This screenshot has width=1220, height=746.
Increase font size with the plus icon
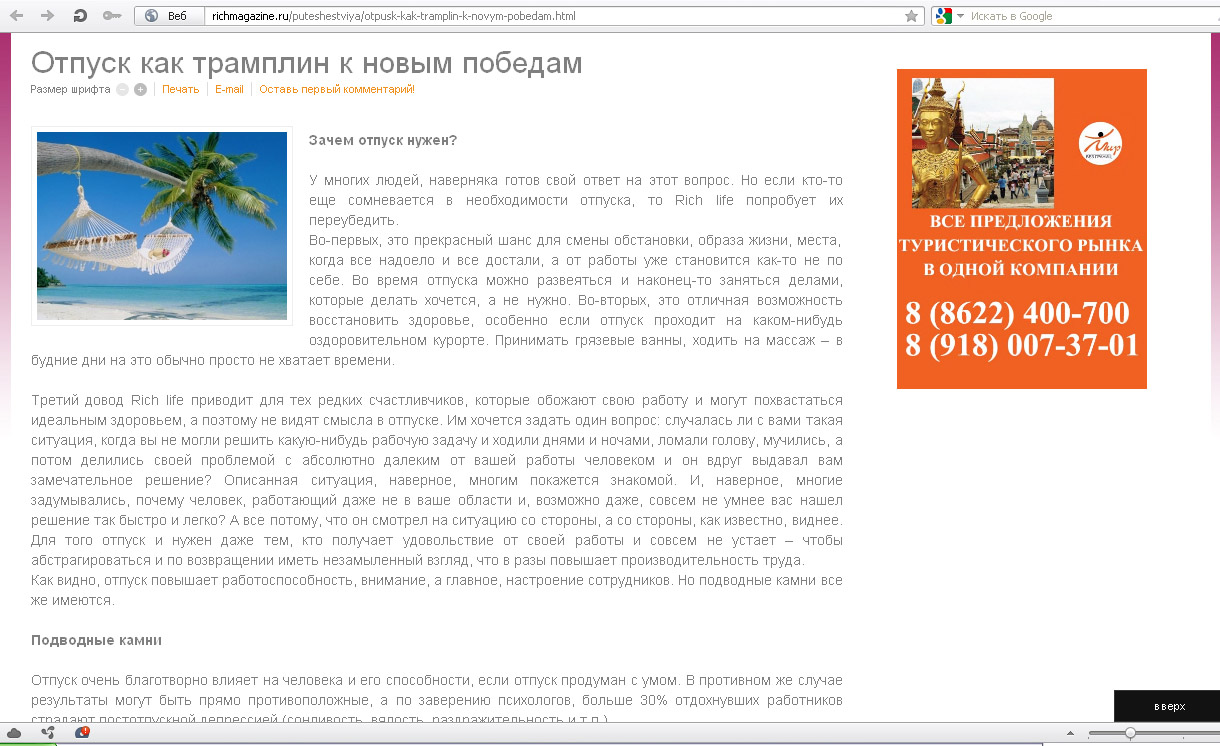coord(140,89)
